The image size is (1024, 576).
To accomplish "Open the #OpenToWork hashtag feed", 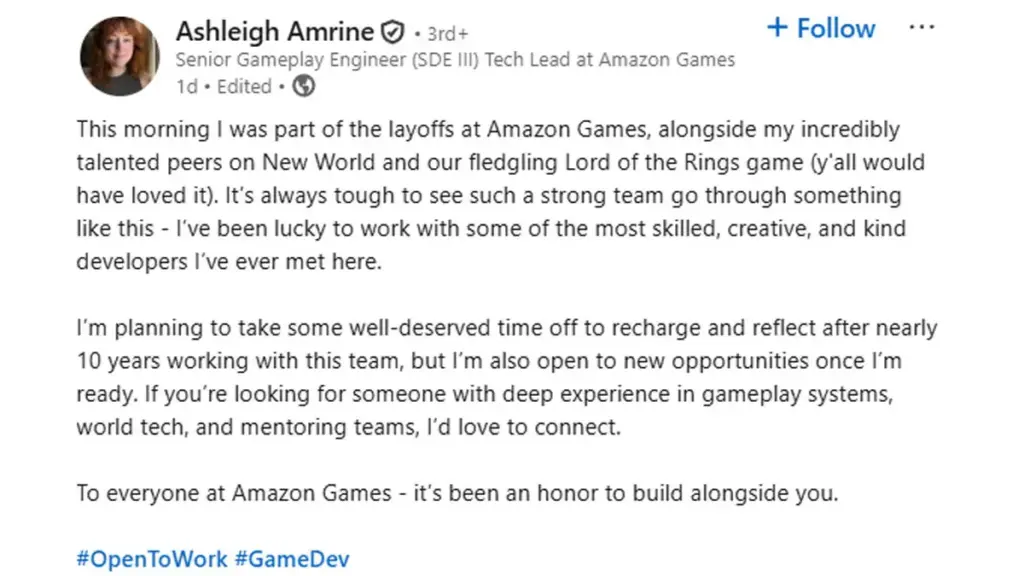I will pyautogui.click(x=151, y=559).
